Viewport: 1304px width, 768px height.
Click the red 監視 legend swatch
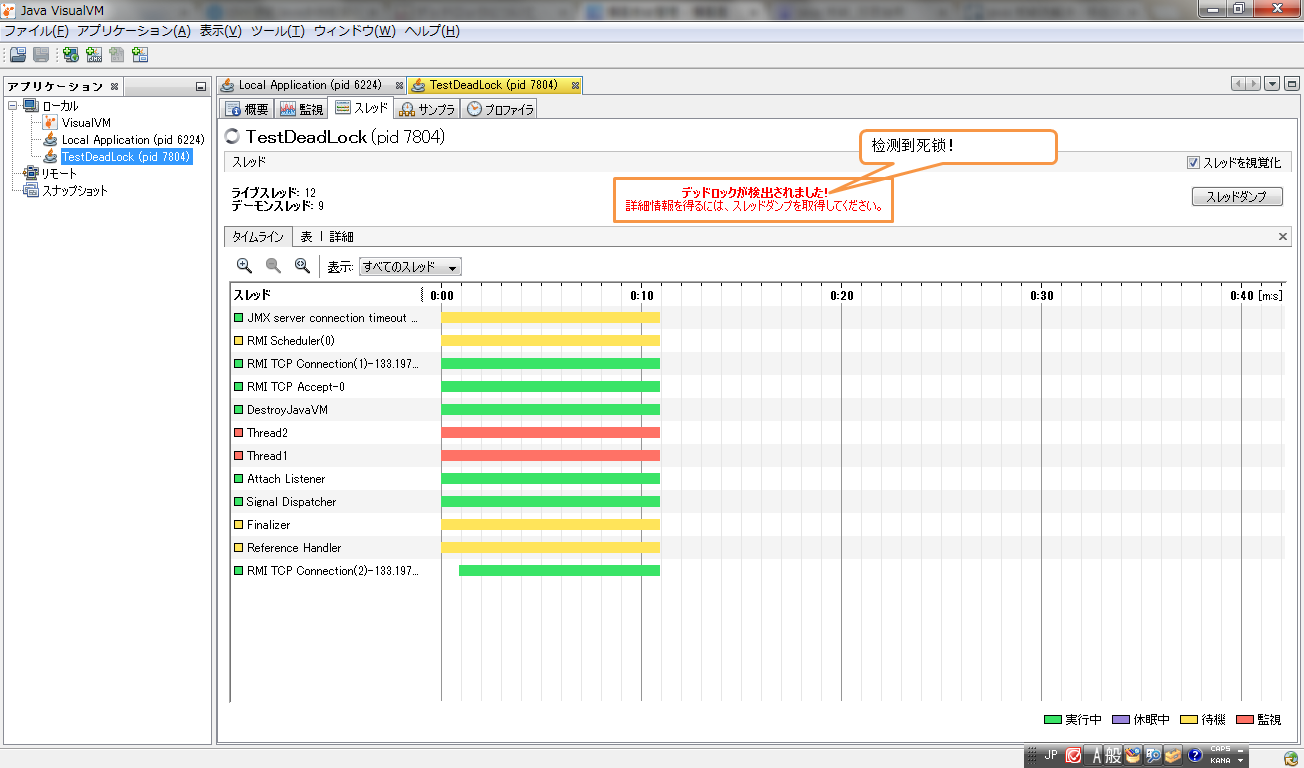click(x=1245, y=720)
